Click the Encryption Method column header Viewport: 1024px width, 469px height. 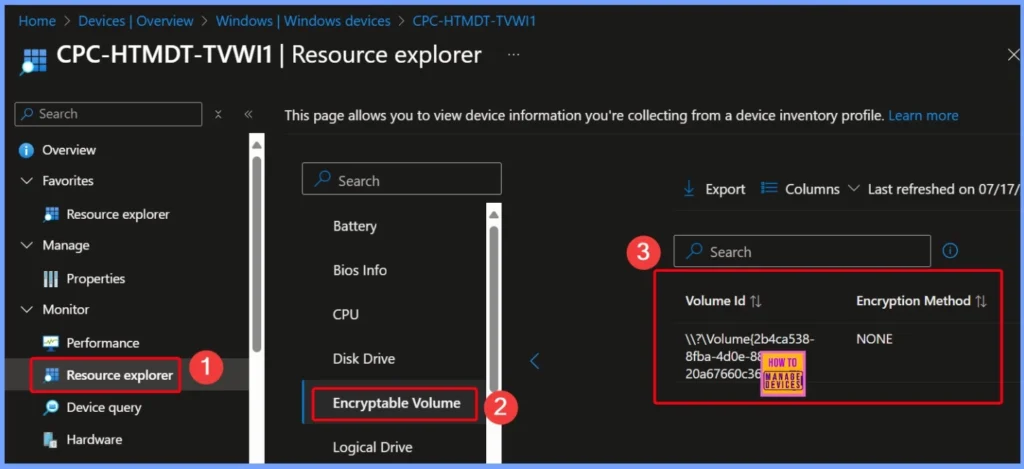click(x=913, y=301)
